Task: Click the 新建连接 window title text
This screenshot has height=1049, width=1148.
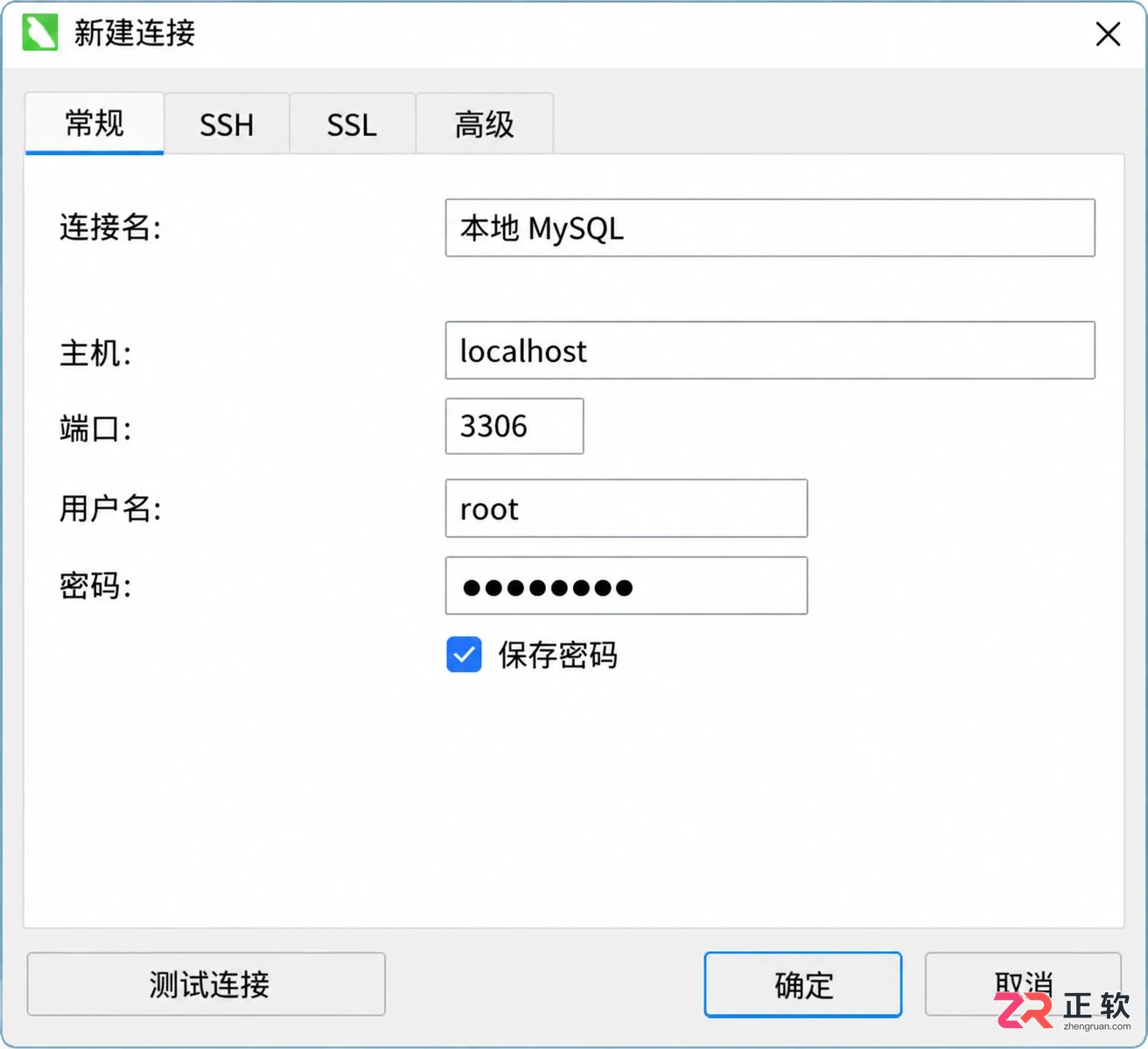Action: click(x=135, y=33)
